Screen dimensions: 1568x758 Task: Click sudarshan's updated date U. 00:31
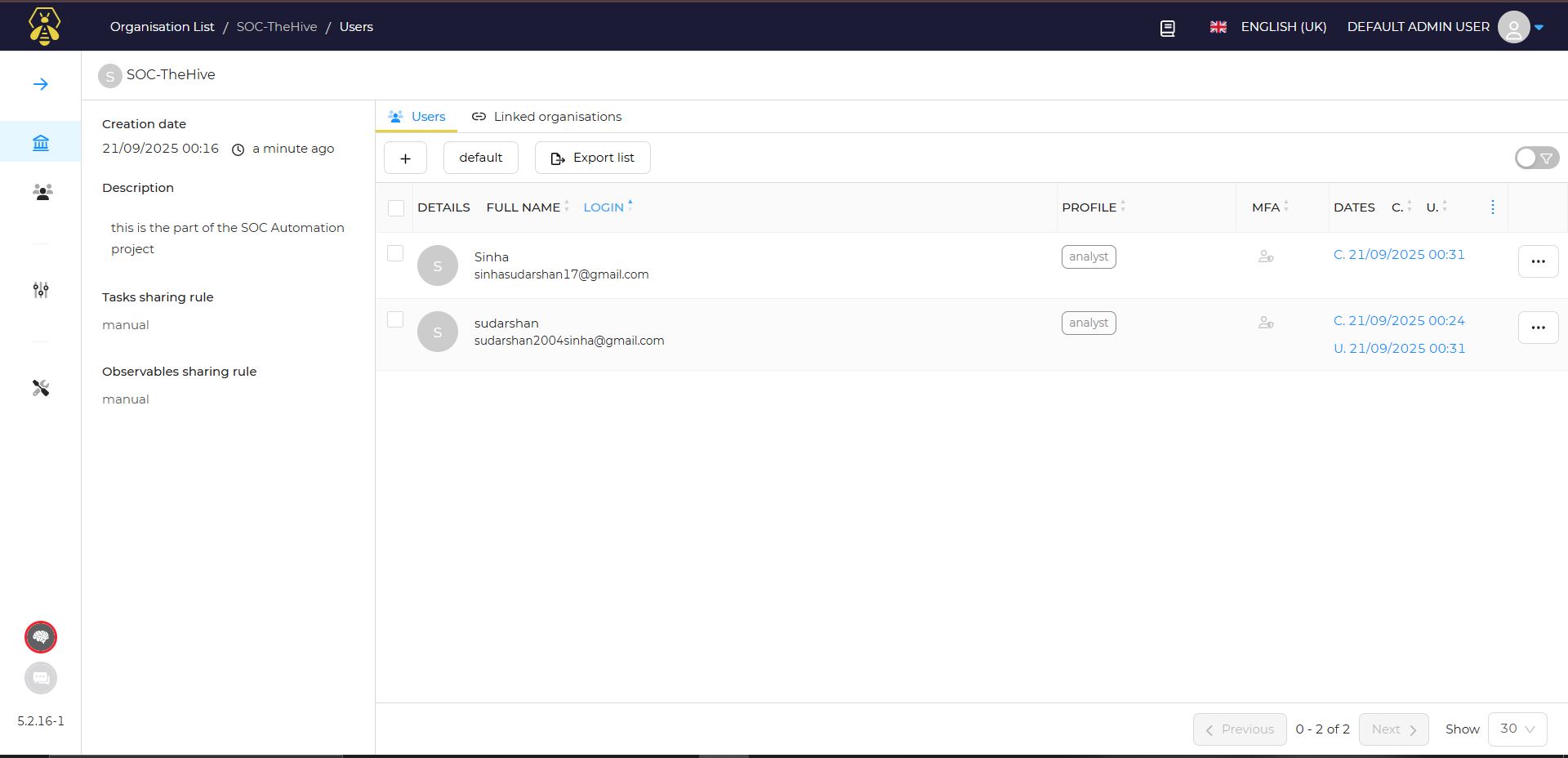[x=1399, y=349]
